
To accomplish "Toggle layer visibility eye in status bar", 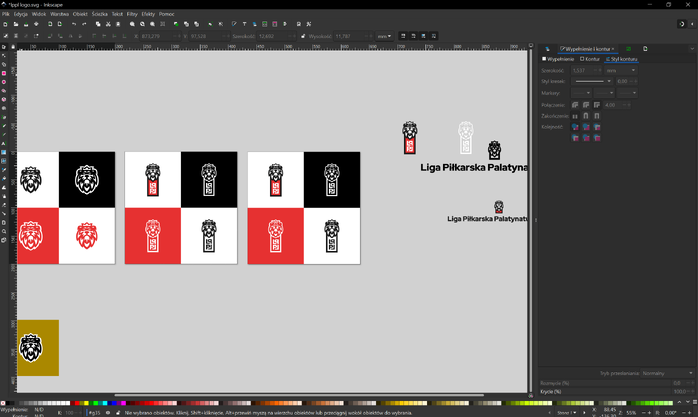I will click(108, 413).
